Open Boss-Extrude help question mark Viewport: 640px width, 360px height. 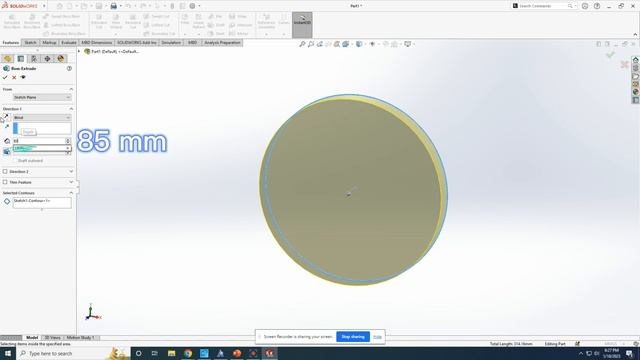69,69
